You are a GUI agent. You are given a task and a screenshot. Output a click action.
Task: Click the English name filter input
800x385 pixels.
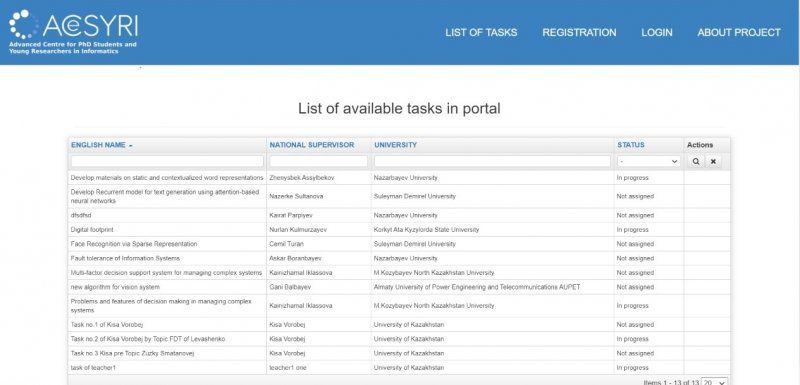click(167, 162)
